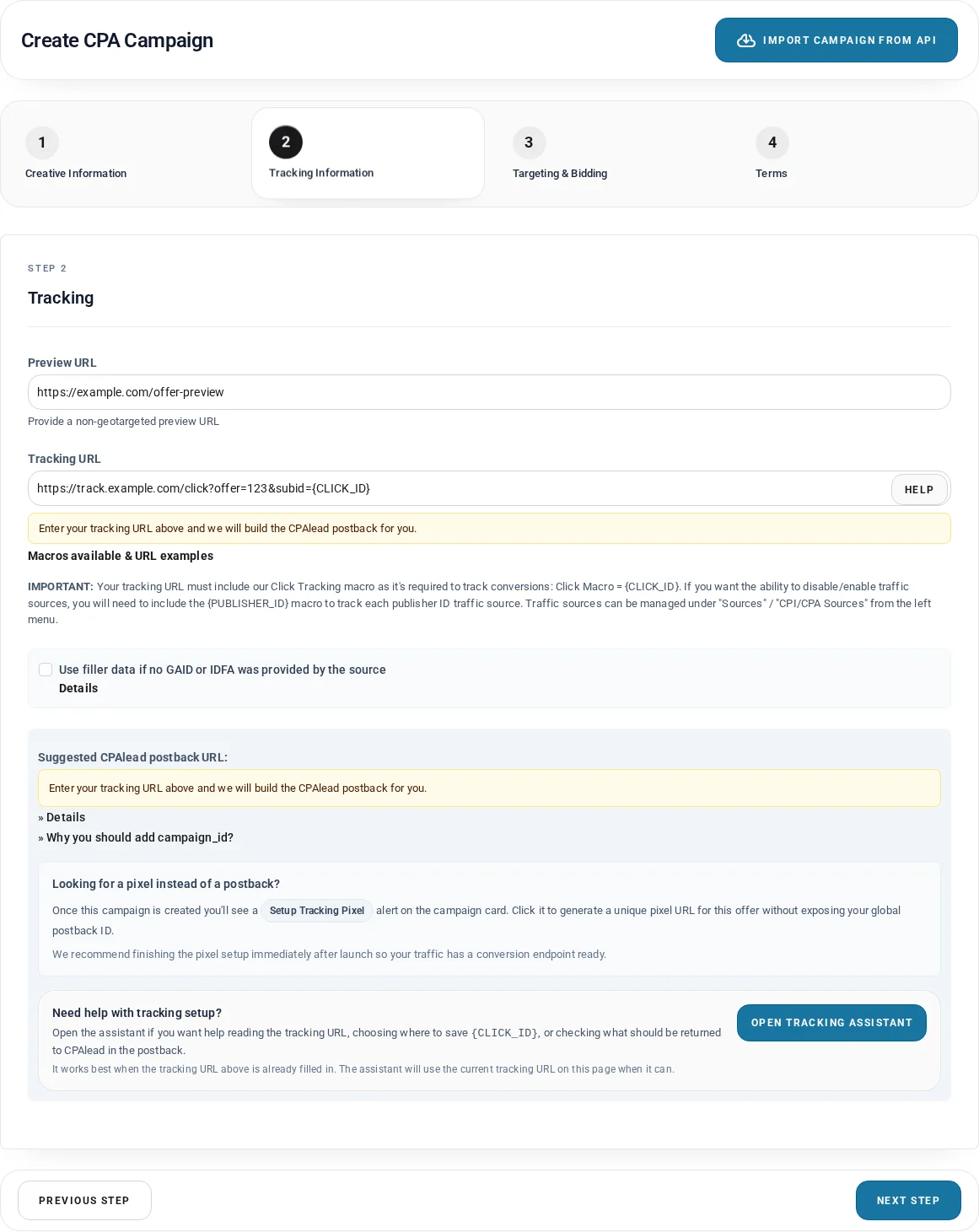Click into the Tracking URL field
979x1232 pixels.
(460, 488)
